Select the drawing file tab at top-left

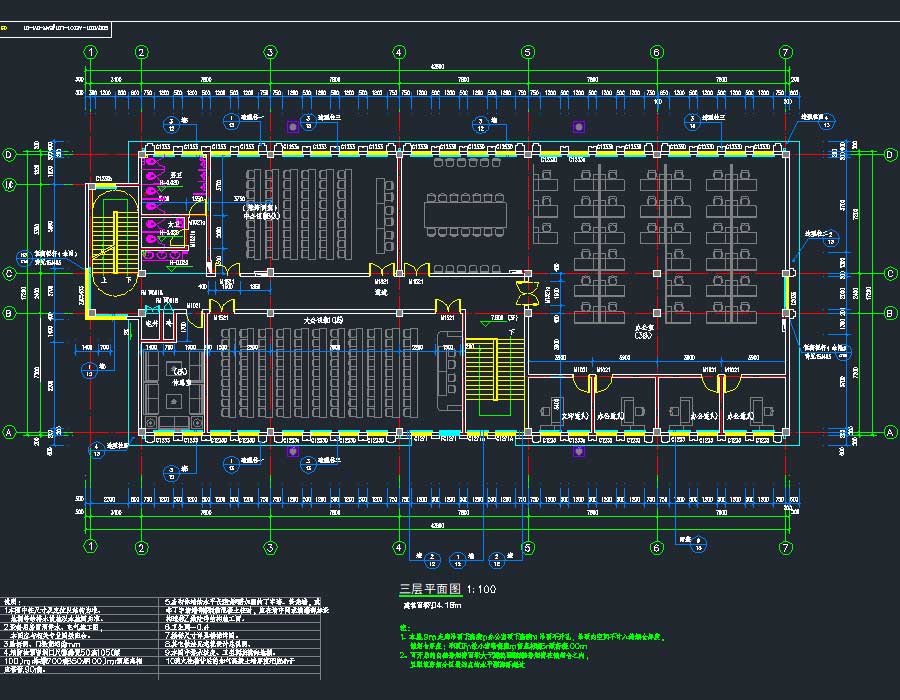(x=56, y=28)
